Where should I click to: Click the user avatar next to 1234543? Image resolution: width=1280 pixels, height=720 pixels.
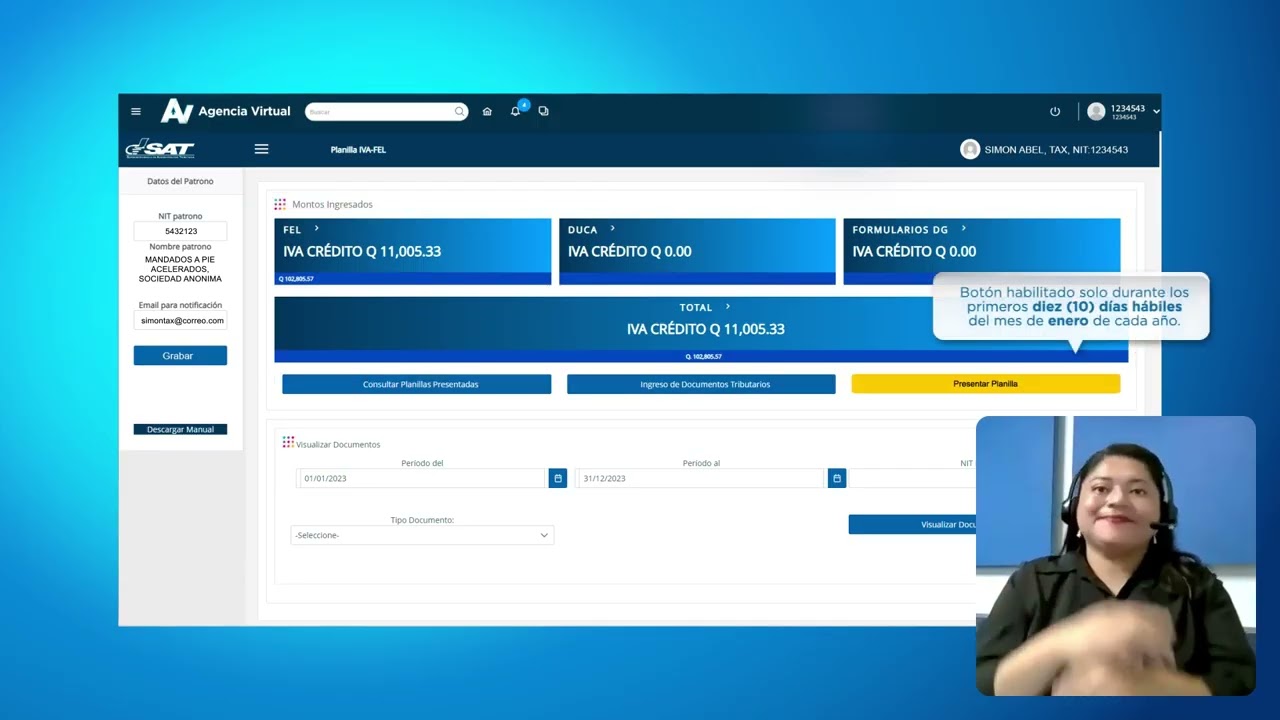point(1096,111)
